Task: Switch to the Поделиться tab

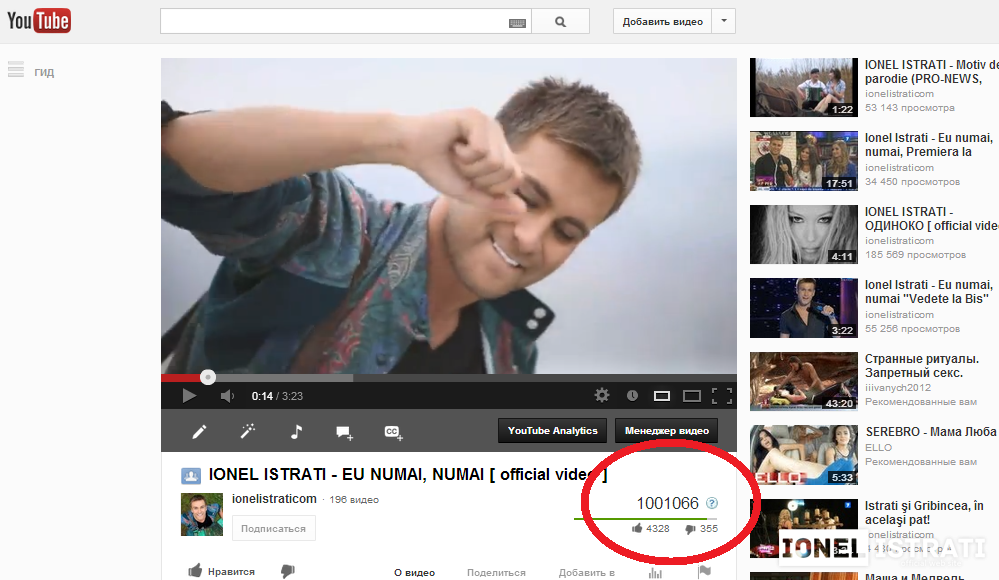Action: (x=496, y=572)
